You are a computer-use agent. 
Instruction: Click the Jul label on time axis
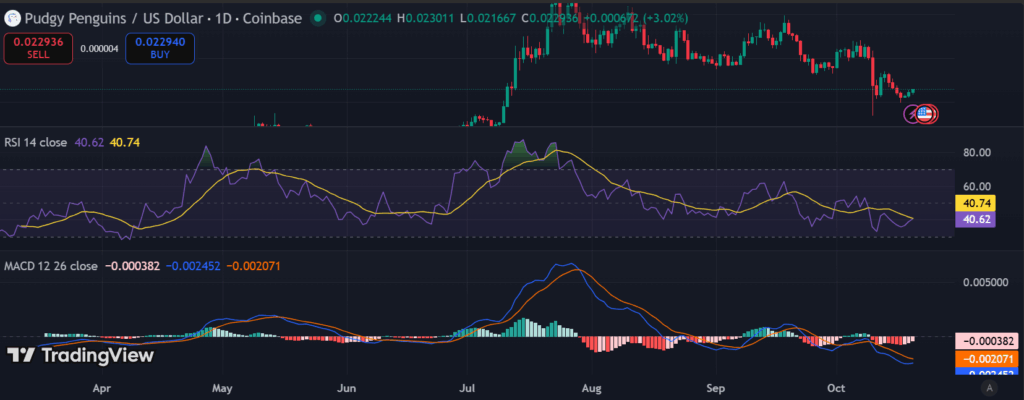pos(469,386)
